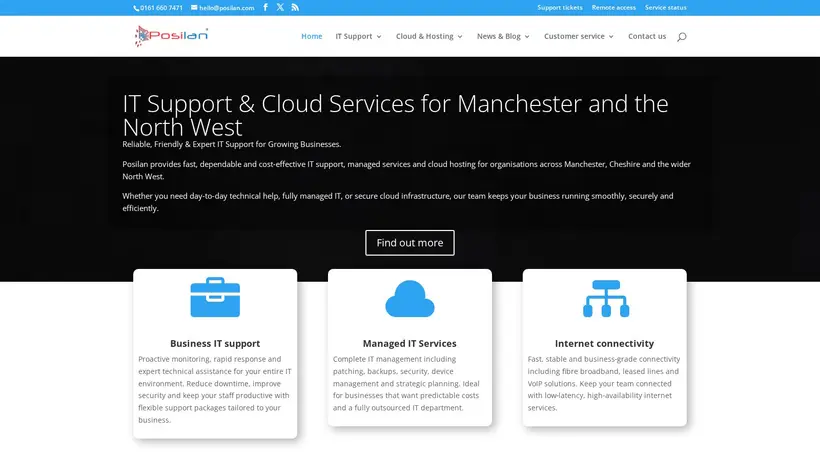This screenshot has width=820, height=461.
Task: Click the Find out more button
Action: coord(410,243)
